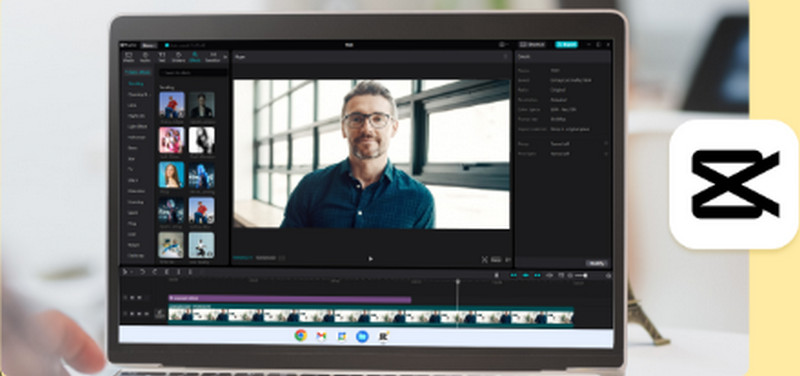Viewport: 800px width, 376px height.
Task: Open the Media tab in CapCut
Action: coord(129,57)
